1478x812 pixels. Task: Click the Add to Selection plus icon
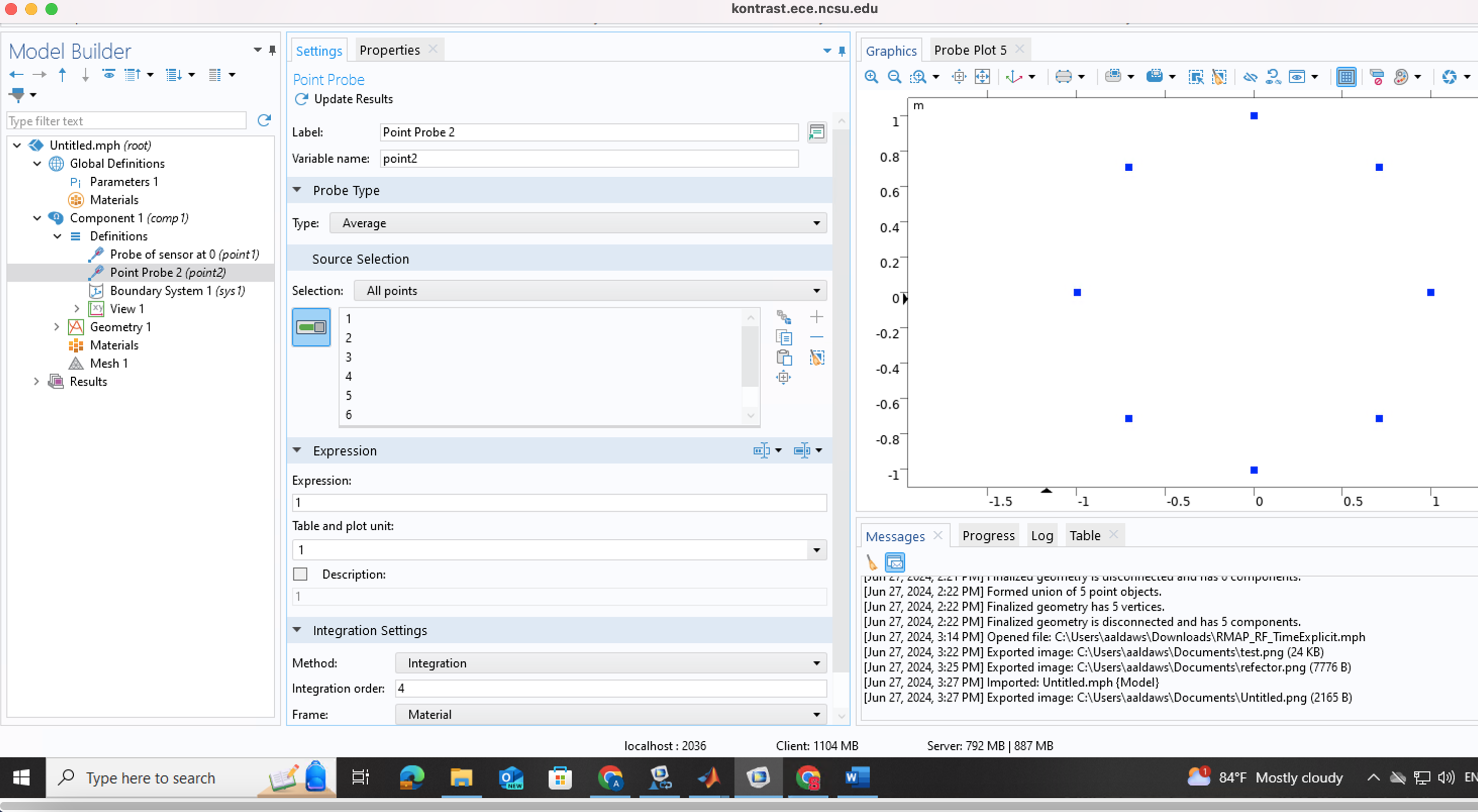point(816,317)
